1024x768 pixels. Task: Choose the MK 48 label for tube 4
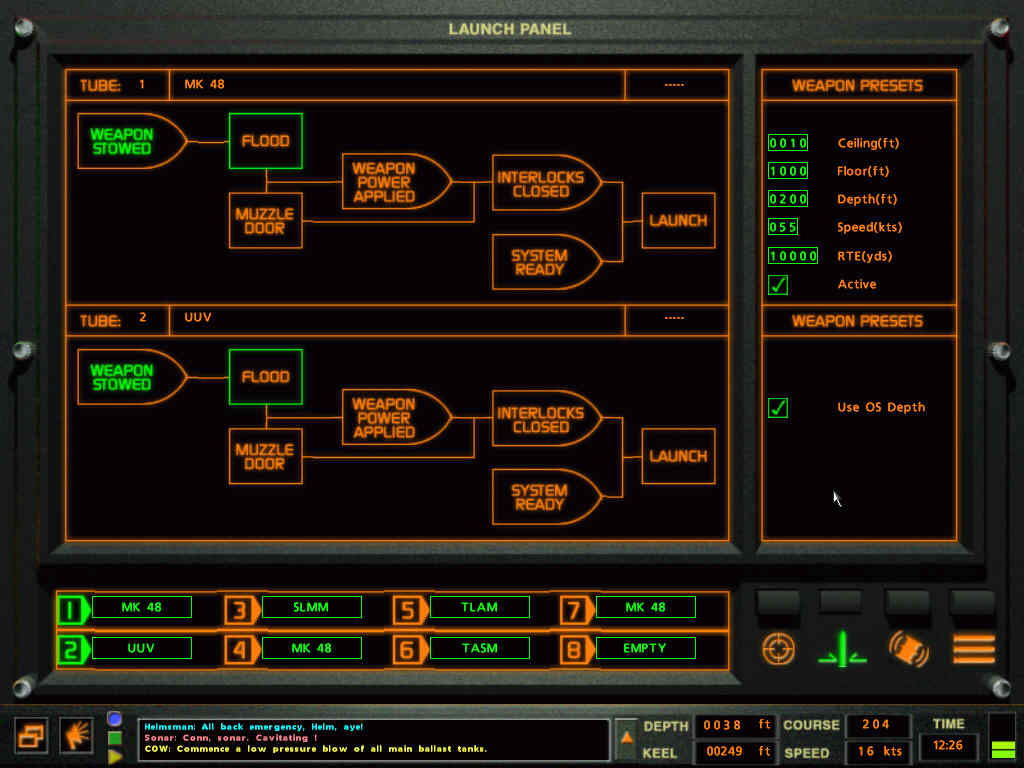point(312,648)
